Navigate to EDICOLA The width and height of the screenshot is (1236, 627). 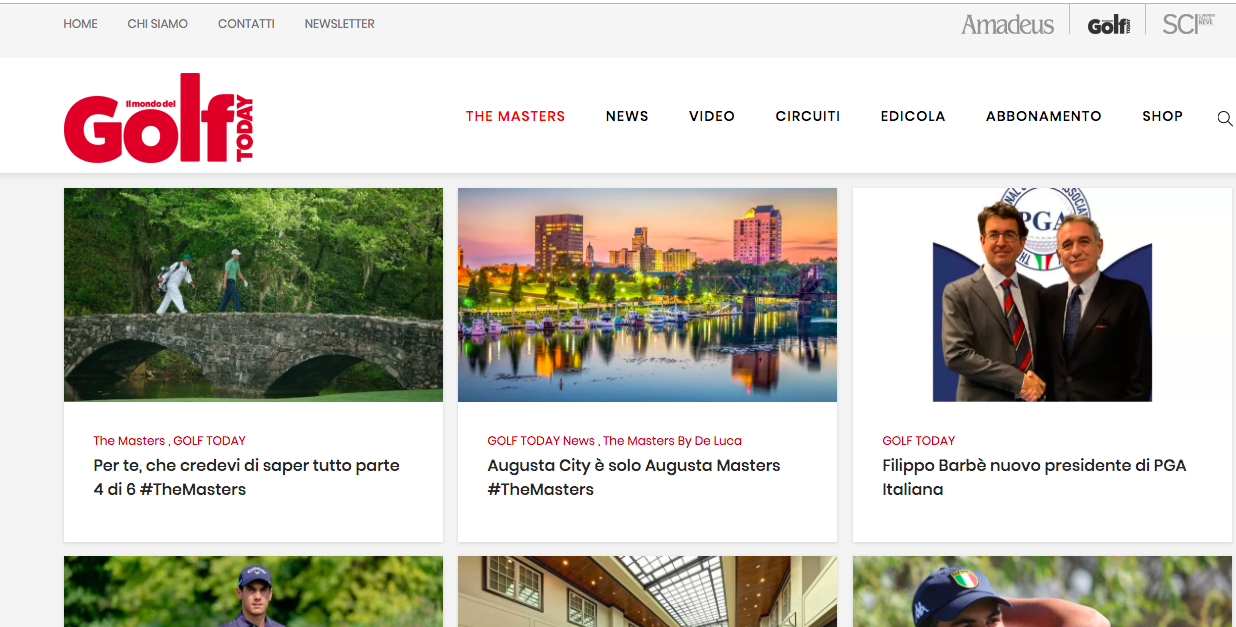click(913, 116)
